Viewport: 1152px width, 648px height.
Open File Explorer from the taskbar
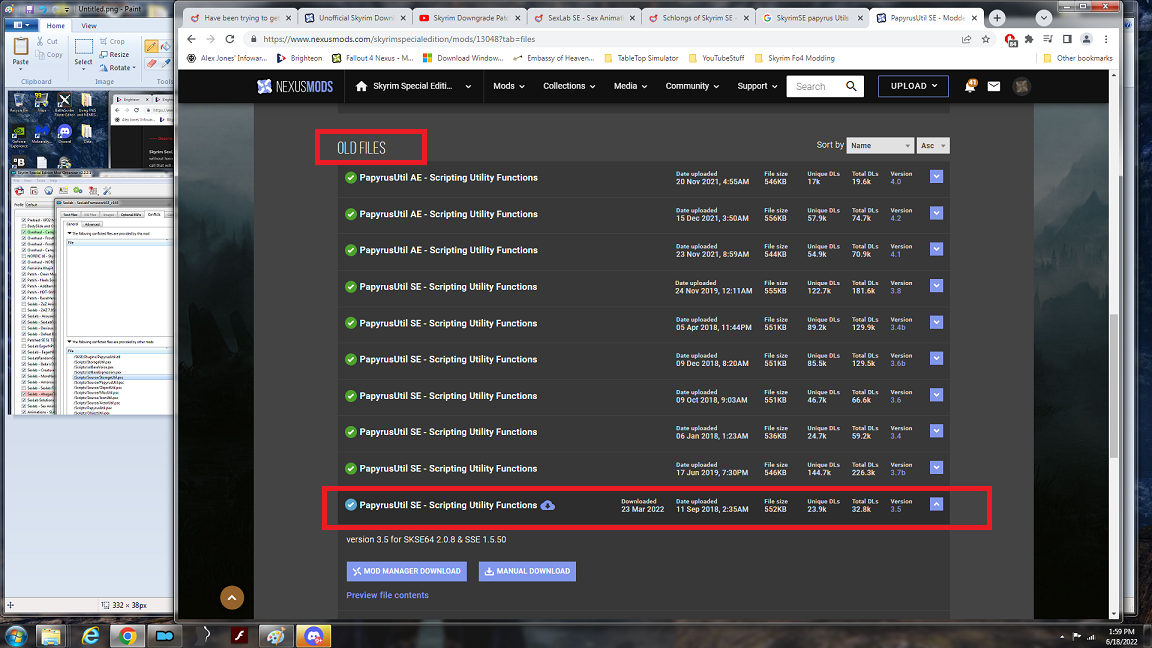pos(51,636)
